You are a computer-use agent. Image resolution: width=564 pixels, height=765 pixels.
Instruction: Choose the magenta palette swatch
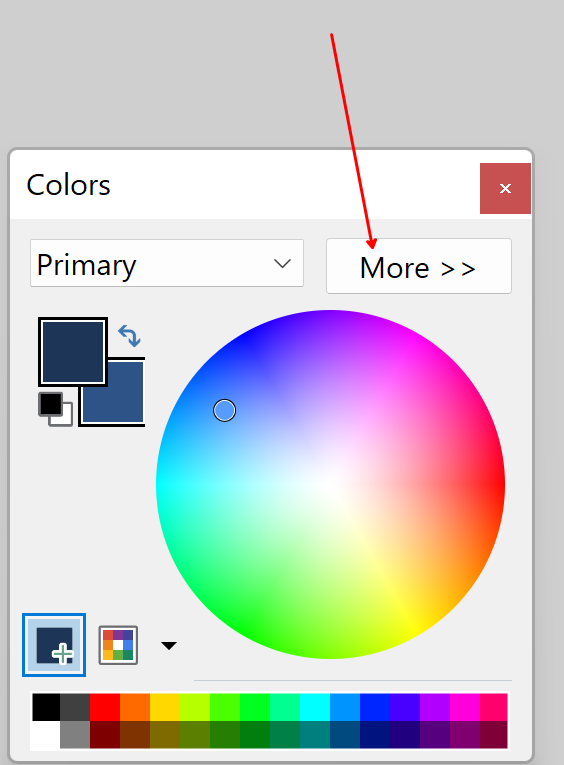pyautogui.click(x=465, y=706)
